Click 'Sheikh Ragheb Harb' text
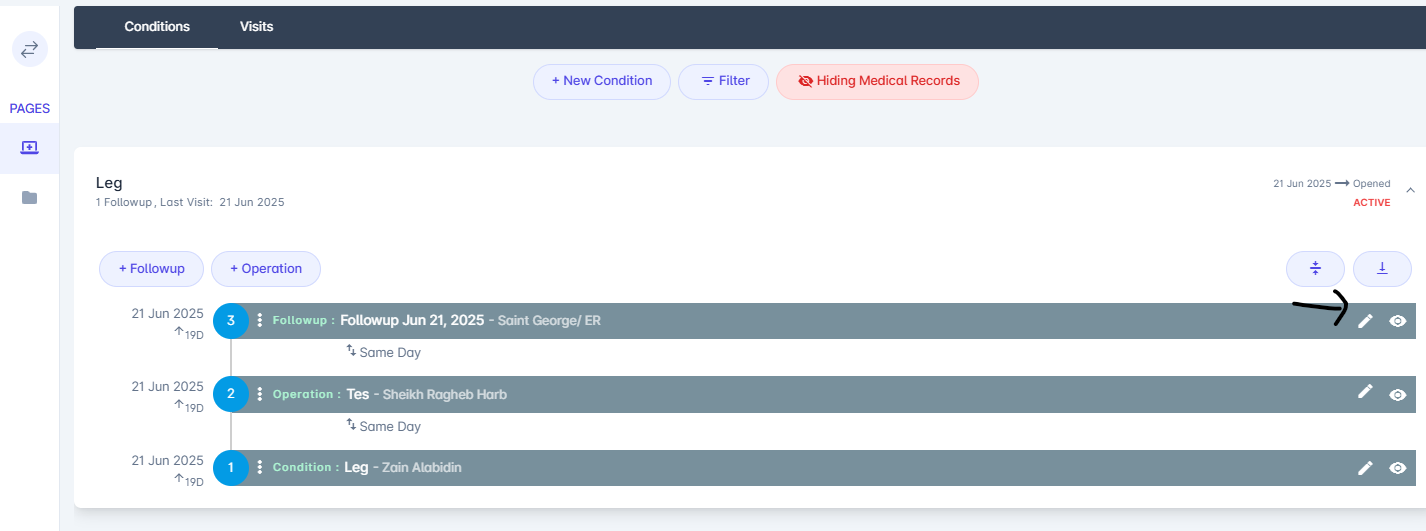 point(445,395)
